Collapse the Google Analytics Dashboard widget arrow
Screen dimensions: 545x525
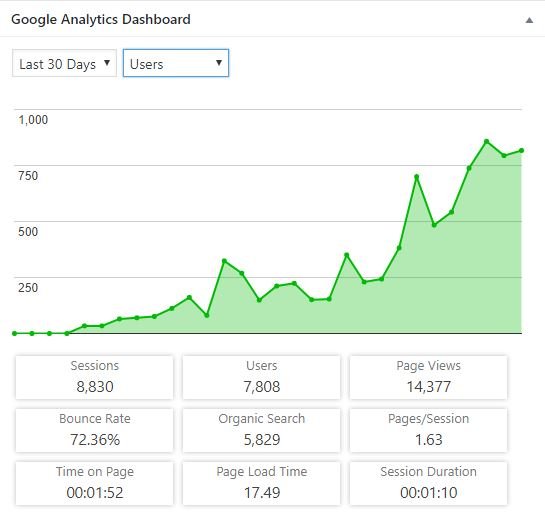(x=529, y=20)
